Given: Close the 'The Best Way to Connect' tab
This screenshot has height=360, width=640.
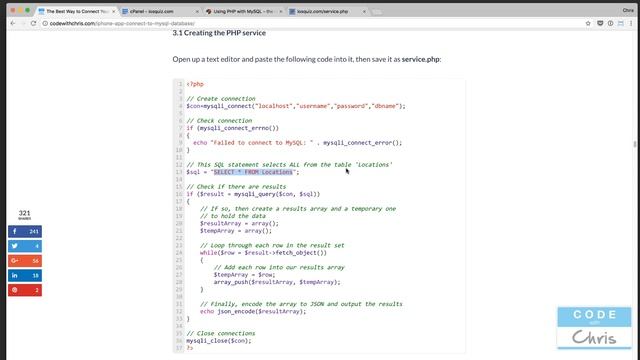Looking at the screenshot, I should (113, 11).
